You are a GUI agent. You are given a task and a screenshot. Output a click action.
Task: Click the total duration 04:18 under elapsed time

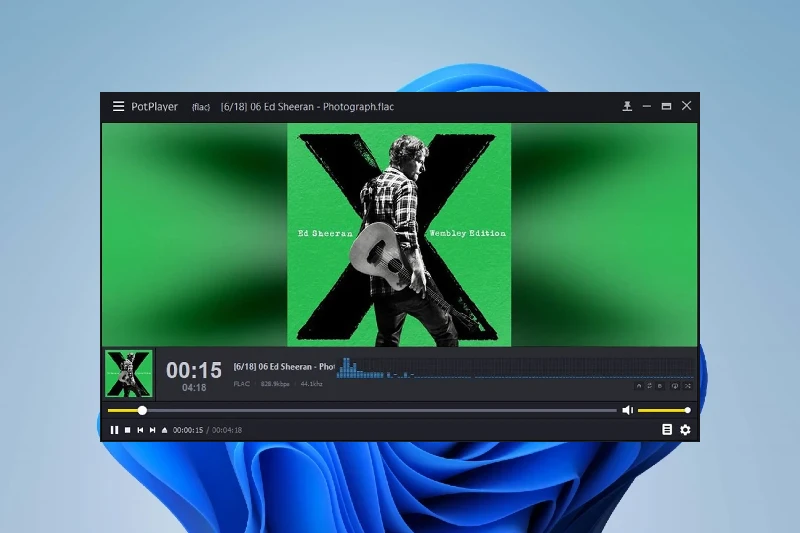tap(194, 388)
